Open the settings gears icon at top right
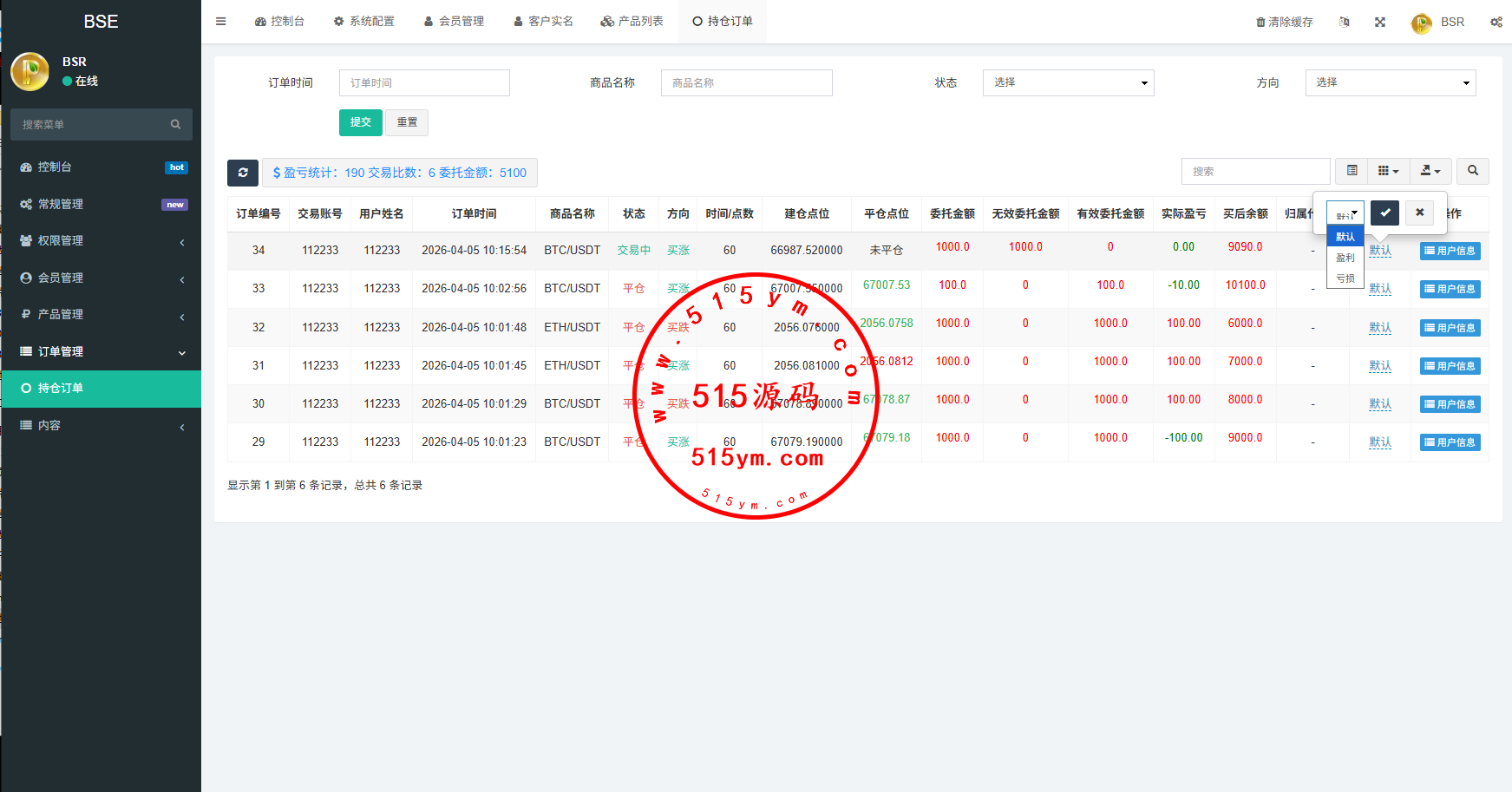The image size is (1512, 792). point(1496,23)
